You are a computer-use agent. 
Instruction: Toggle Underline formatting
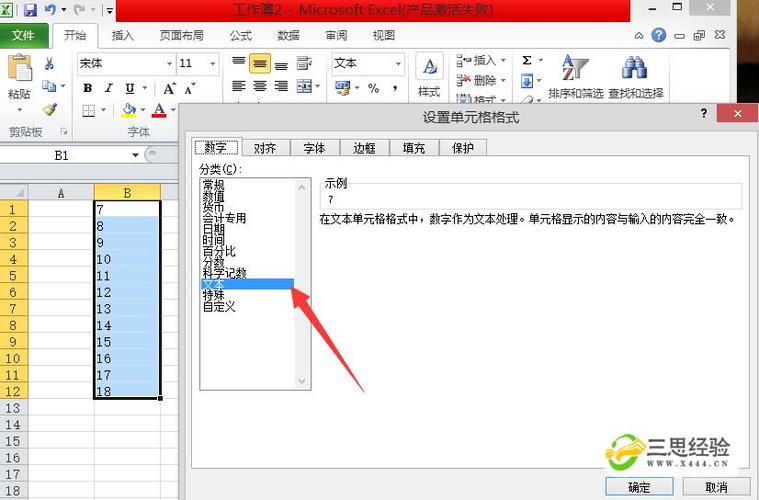pos(130,88)
